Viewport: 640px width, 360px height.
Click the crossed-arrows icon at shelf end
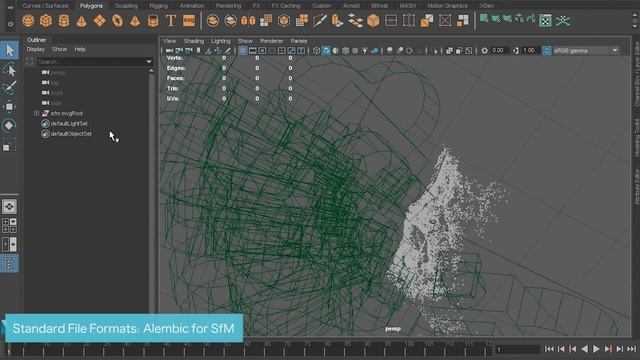pyautogui.click(x=563, y=20)
